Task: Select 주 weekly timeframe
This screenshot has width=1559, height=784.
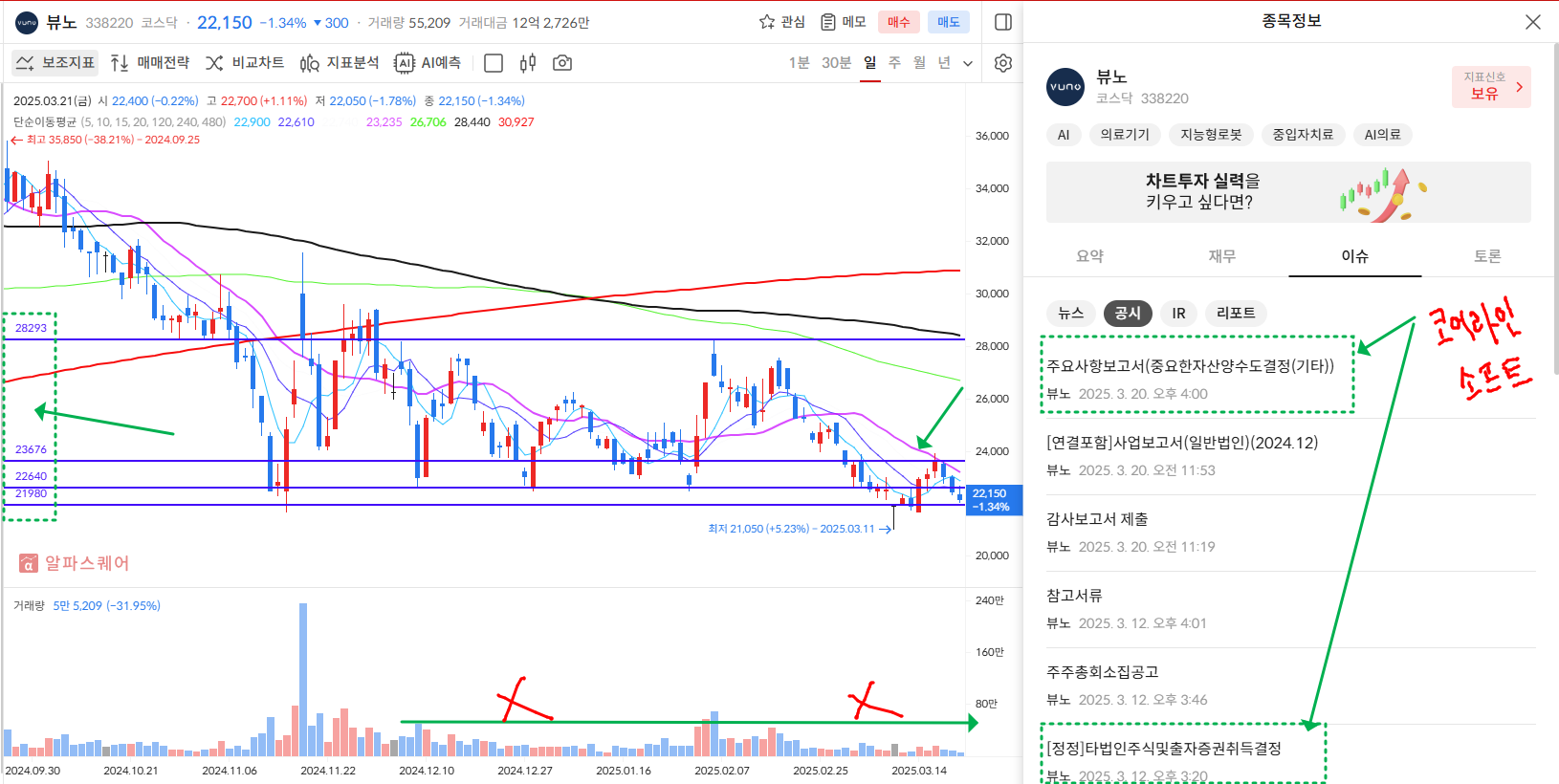Action: pyautogui.click(x=894, y=63)
